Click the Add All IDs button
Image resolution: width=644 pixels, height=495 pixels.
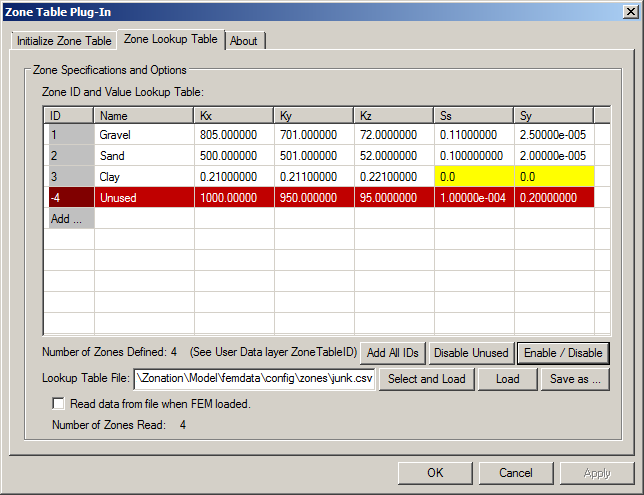coord(393,353)
